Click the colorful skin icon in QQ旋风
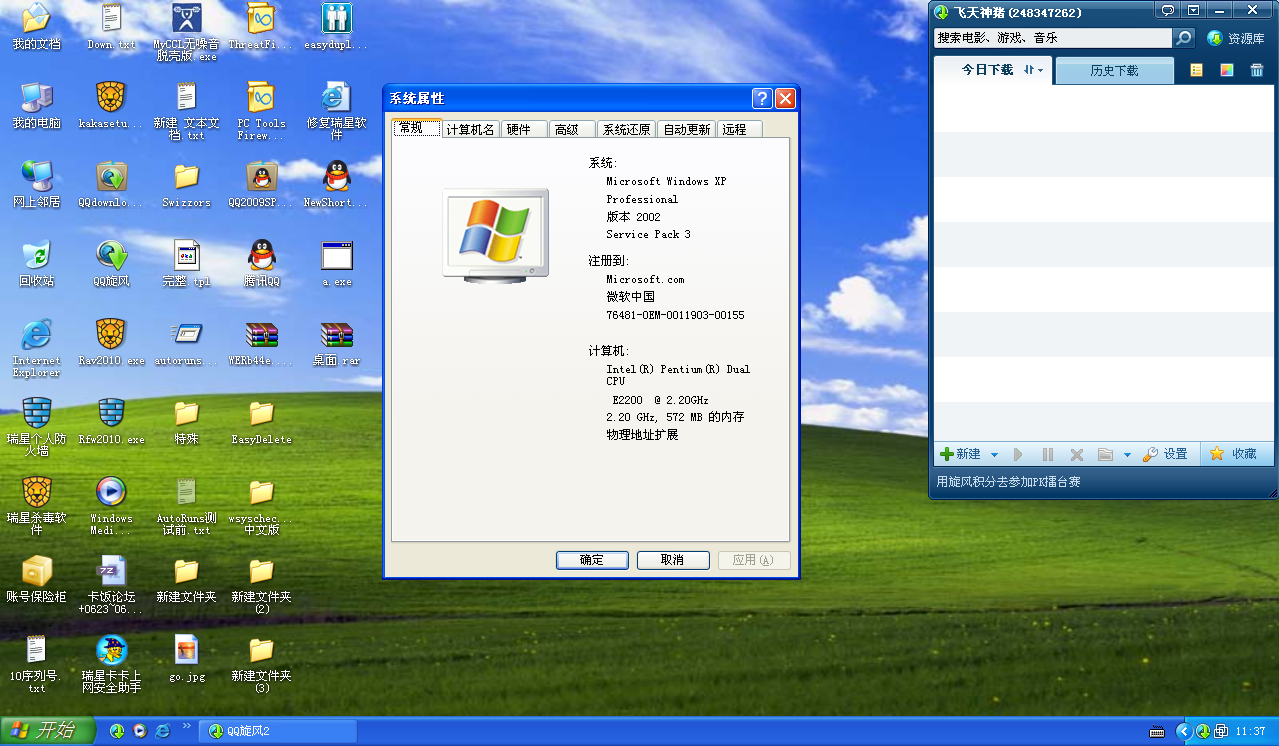Screen dimensions: 1279x746 (x=1227, y=70)
